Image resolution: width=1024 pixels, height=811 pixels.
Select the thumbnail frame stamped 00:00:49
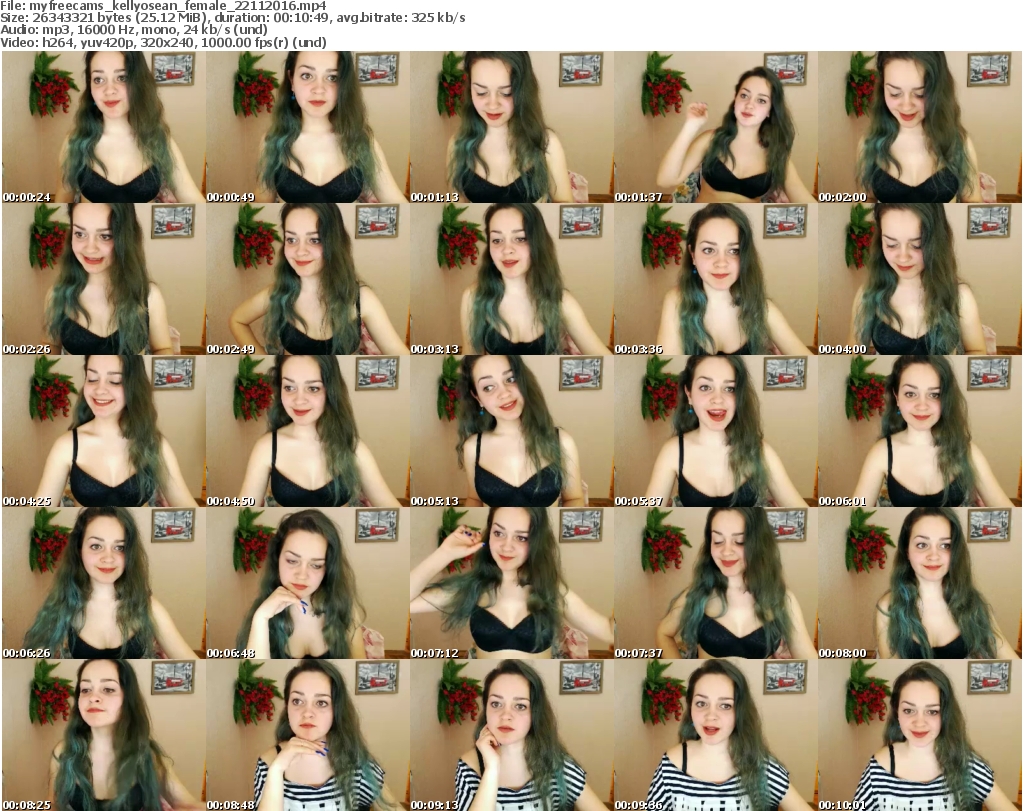(x=308, y=127)
